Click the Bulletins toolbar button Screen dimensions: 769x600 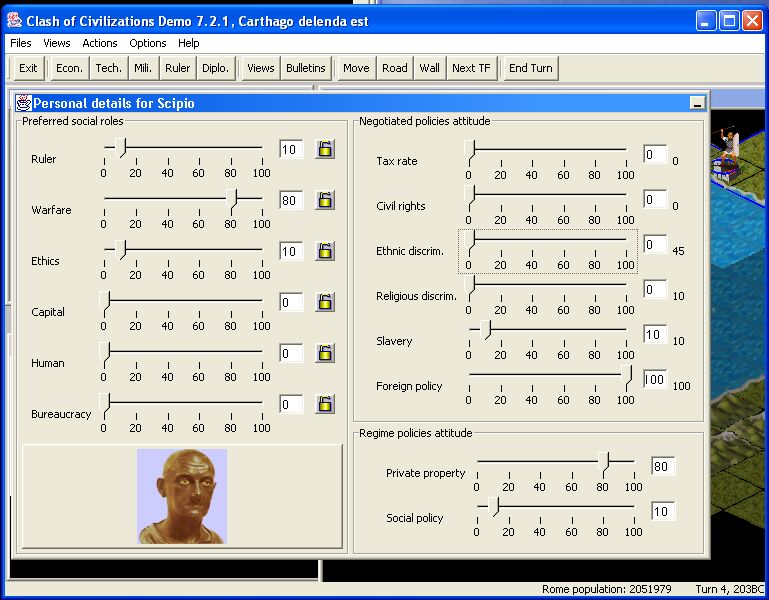tap(306, 68)
